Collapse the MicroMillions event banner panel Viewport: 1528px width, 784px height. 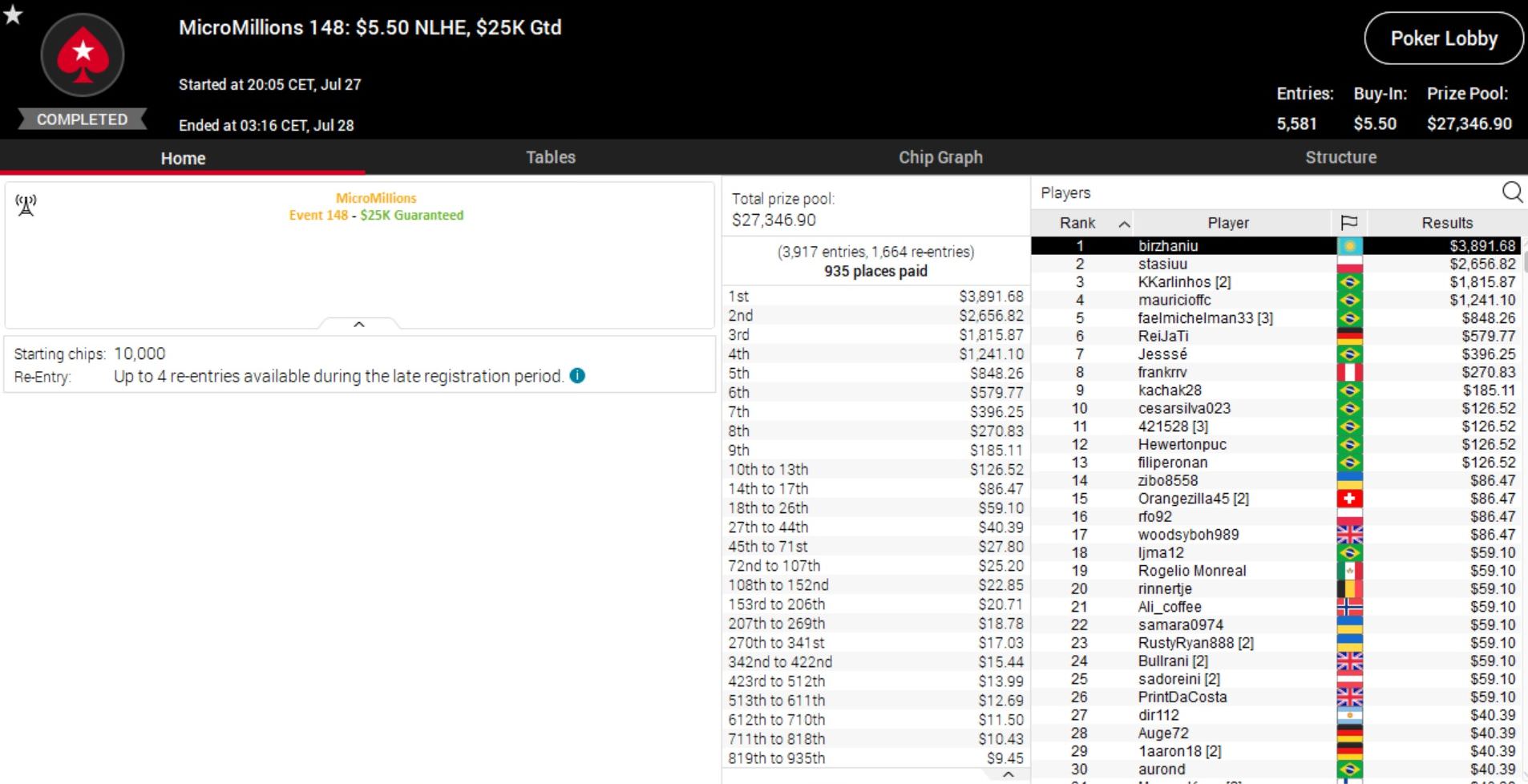(x=359, y=325)
